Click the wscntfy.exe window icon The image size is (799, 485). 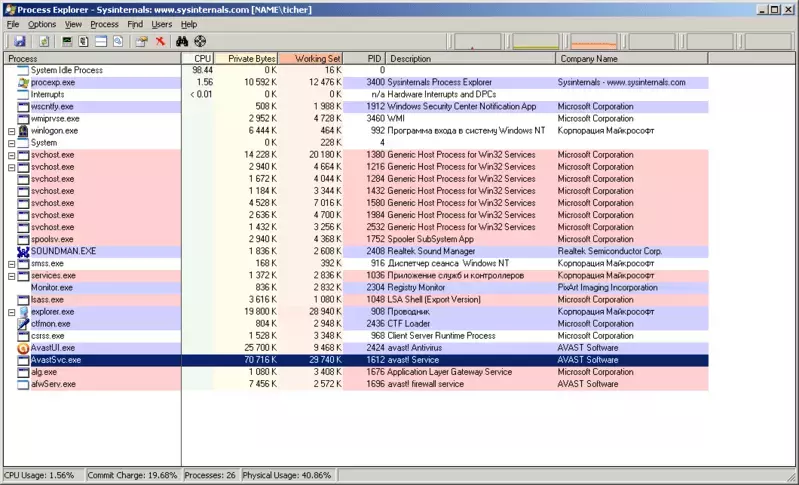click(x=23, y=107)
